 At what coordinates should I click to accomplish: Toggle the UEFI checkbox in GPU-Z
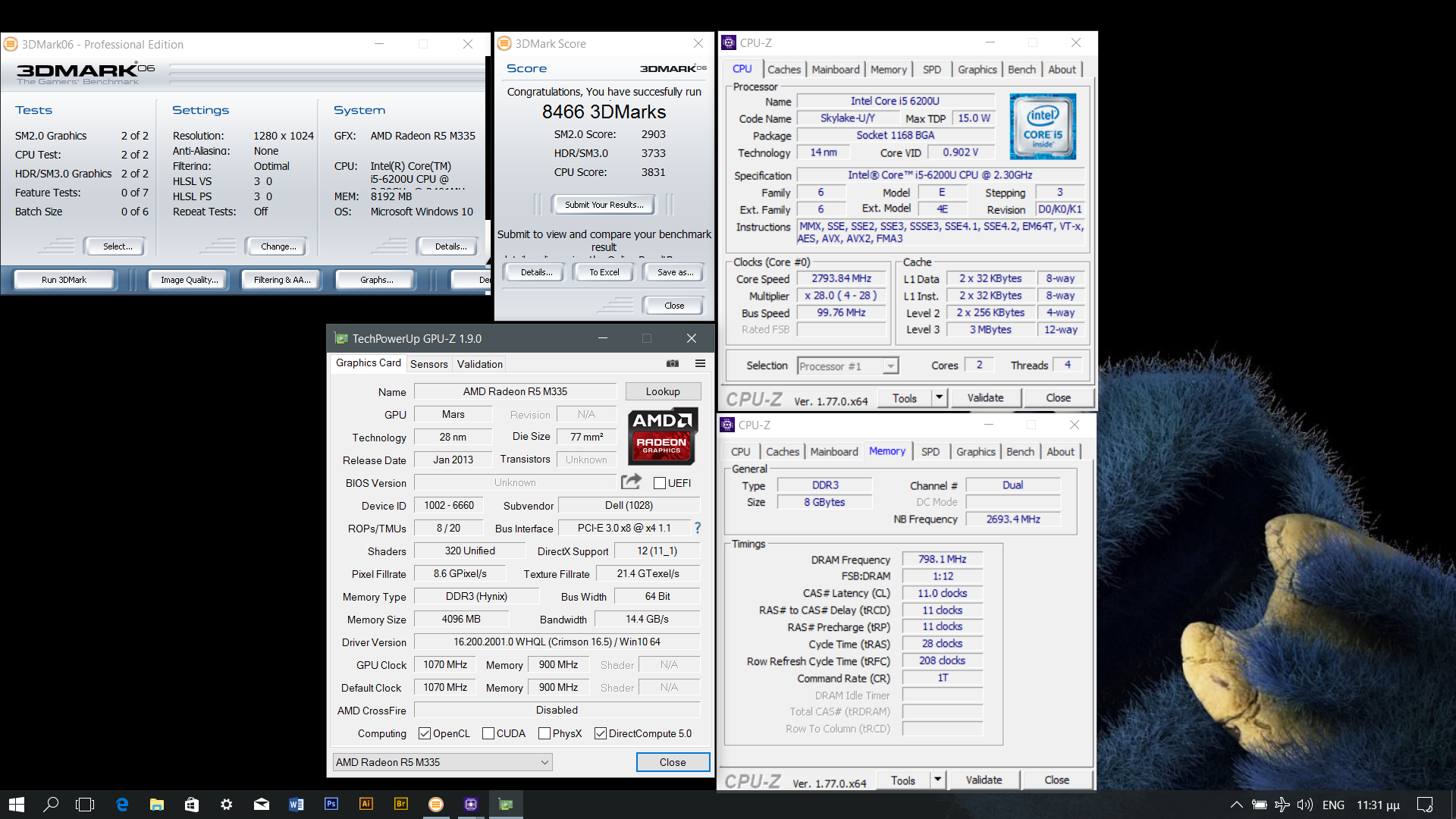(660, 483)
